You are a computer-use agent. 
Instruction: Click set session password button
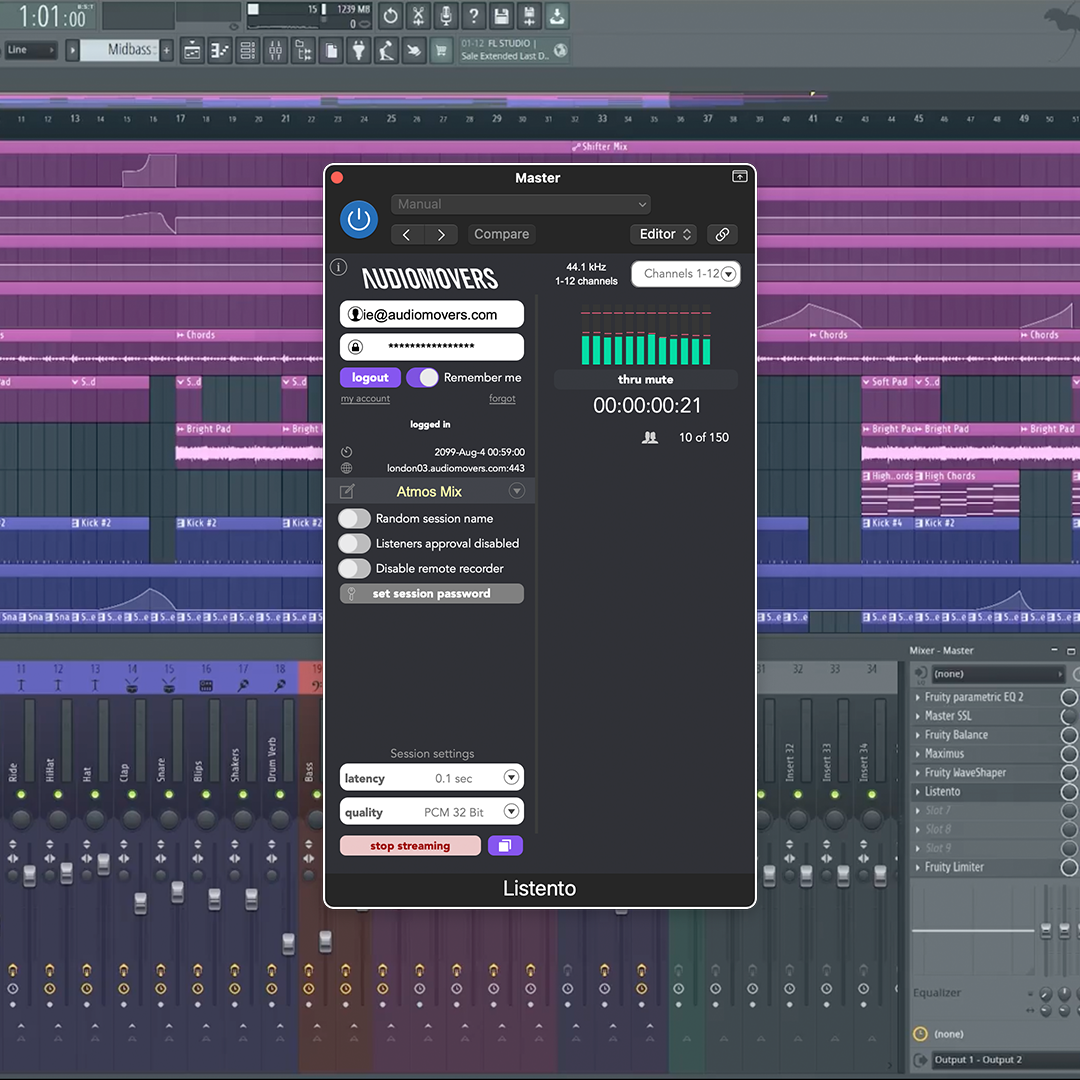432,593
